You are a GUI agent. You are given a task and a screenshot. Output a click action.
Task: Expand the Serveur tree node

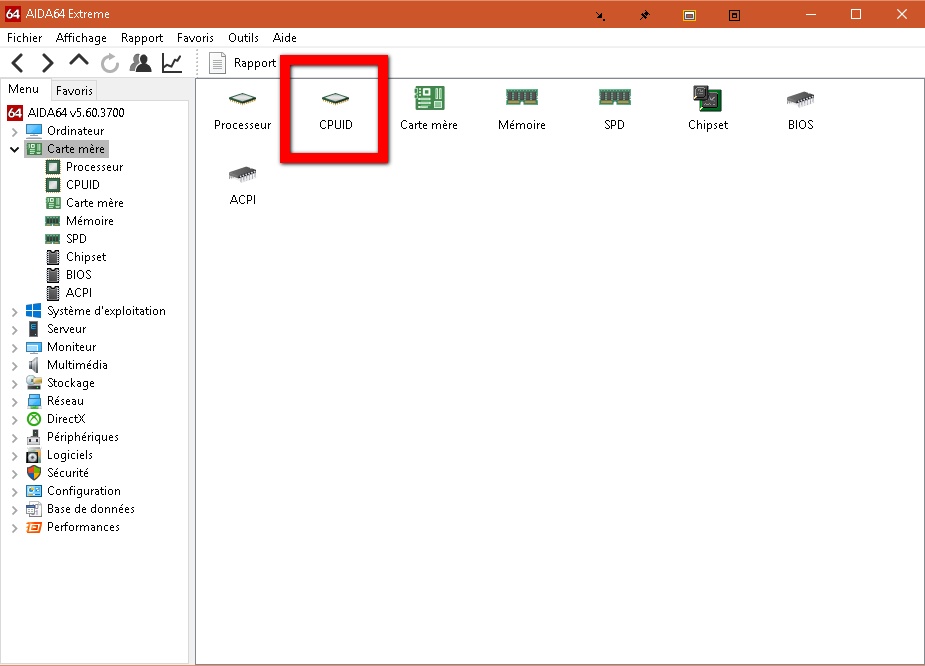[x=15, y=329]
